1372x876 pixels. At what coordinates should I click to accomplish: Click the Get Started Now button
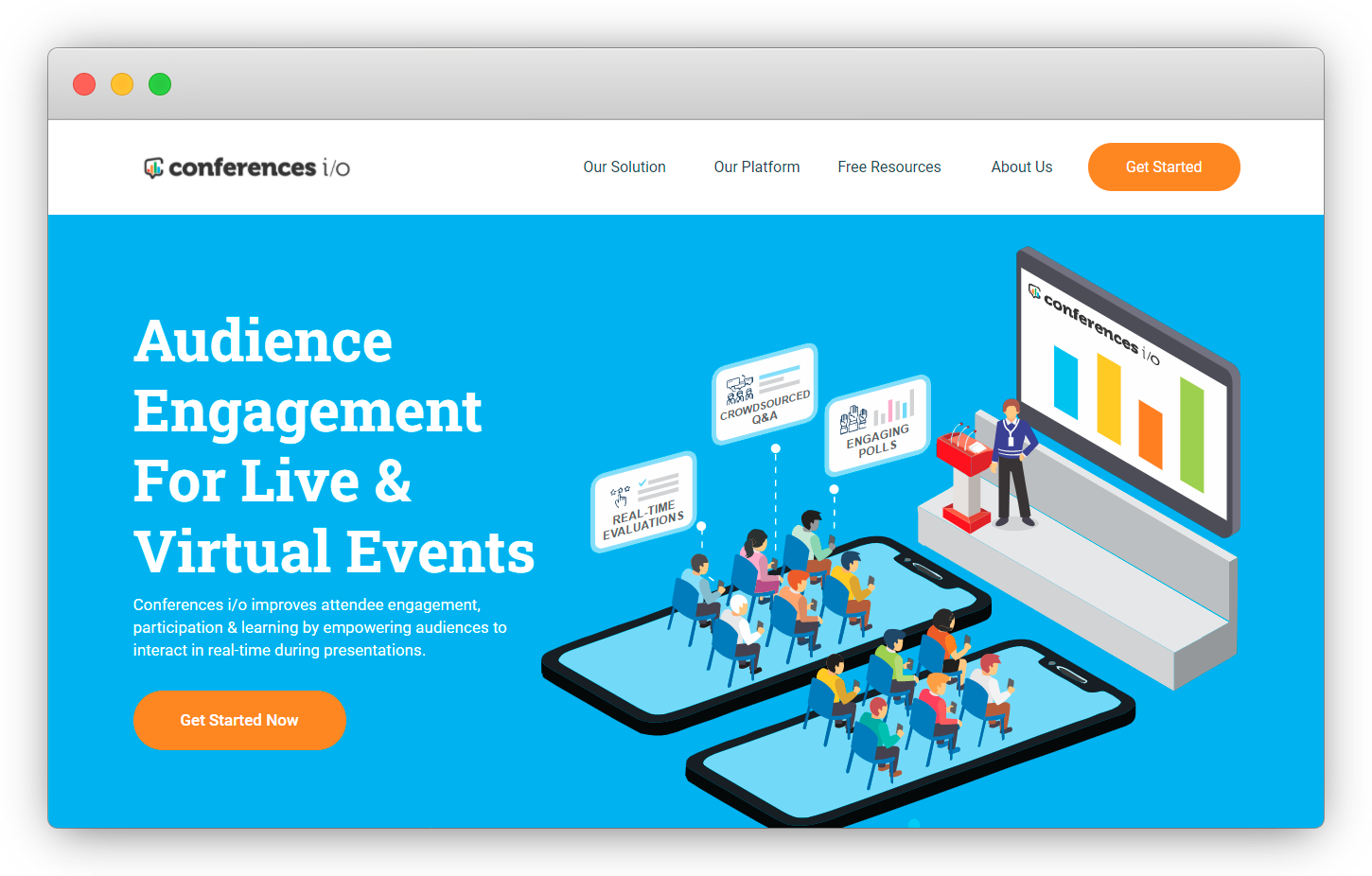(x=239, y=720)
